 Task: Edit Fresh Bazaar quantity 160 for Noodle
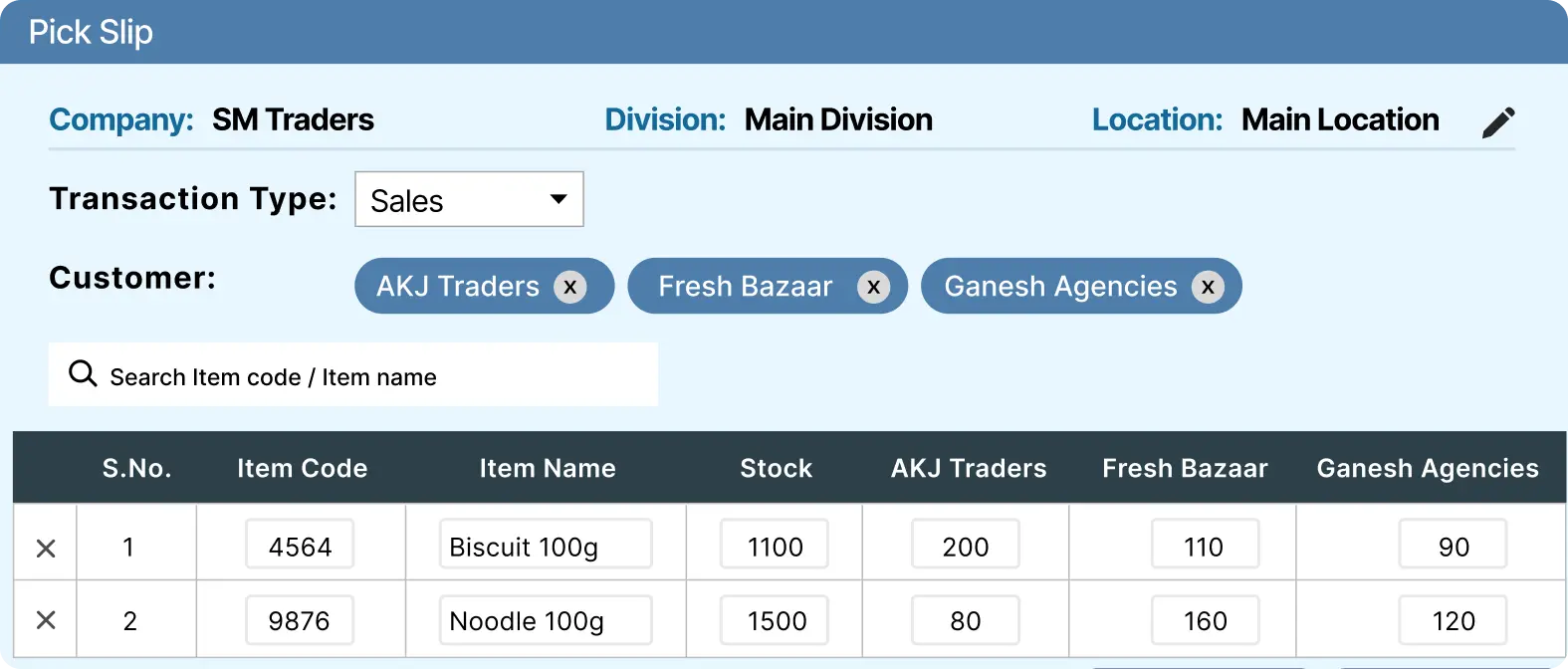click(1205, 620)
